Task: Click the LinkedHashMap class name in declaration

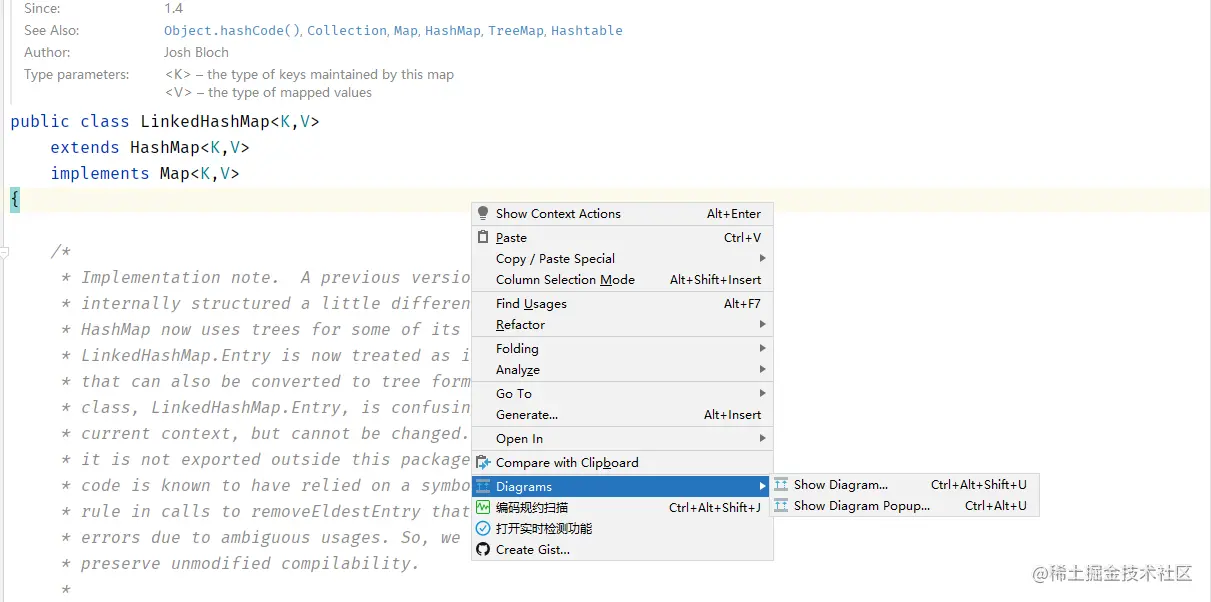Action: click(x=205, y=121)
